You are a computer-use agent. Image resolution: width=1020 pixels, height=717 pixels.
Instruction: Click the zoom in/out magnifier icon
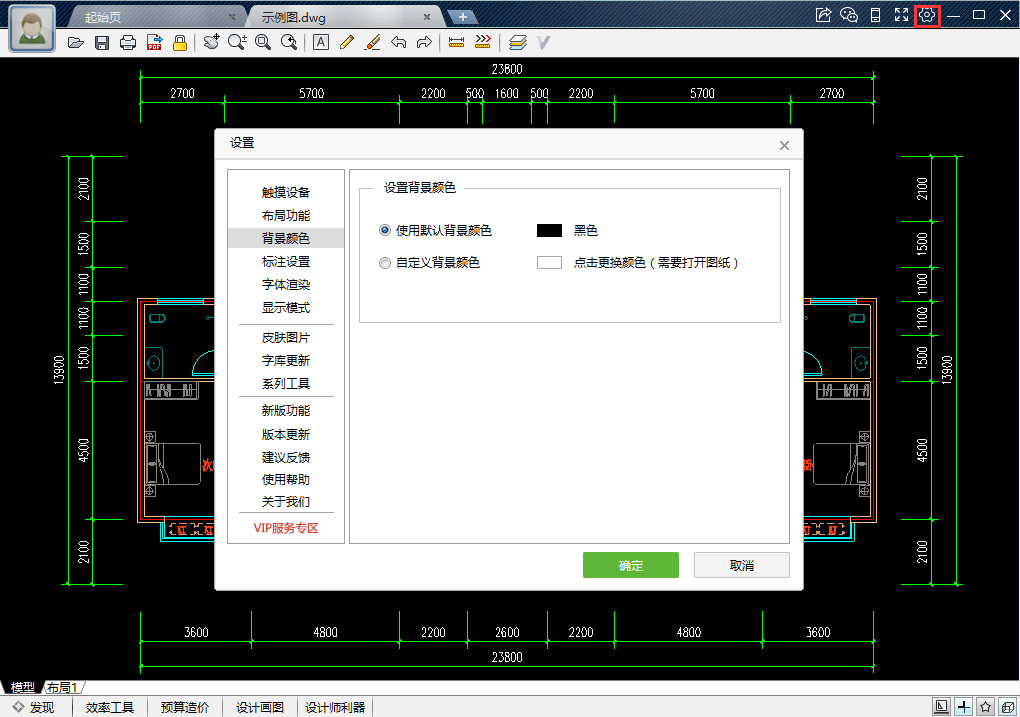click(x=237, y=42)
